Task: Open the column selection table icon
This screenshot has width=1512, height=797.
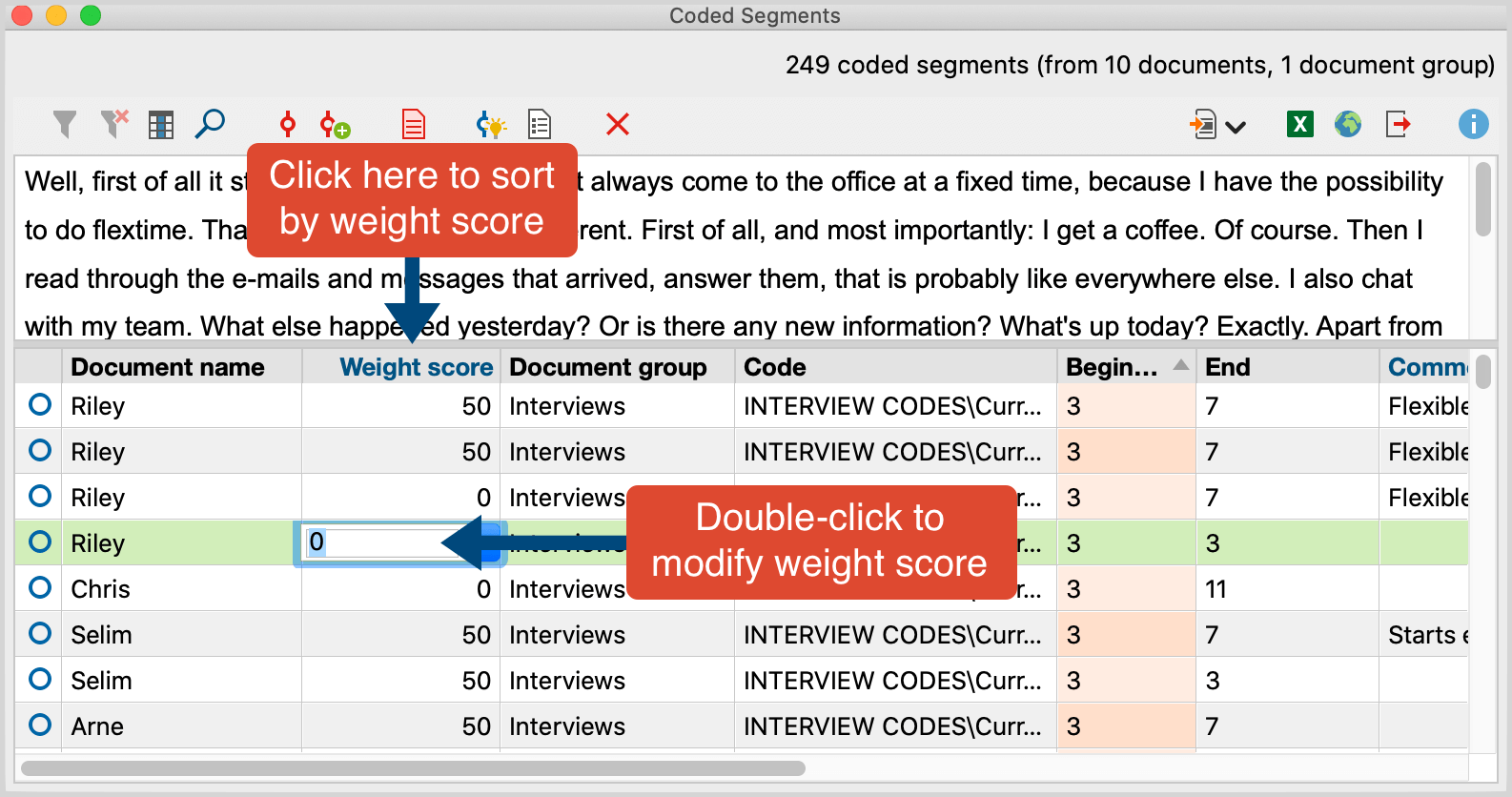Action: pos(161,125)
